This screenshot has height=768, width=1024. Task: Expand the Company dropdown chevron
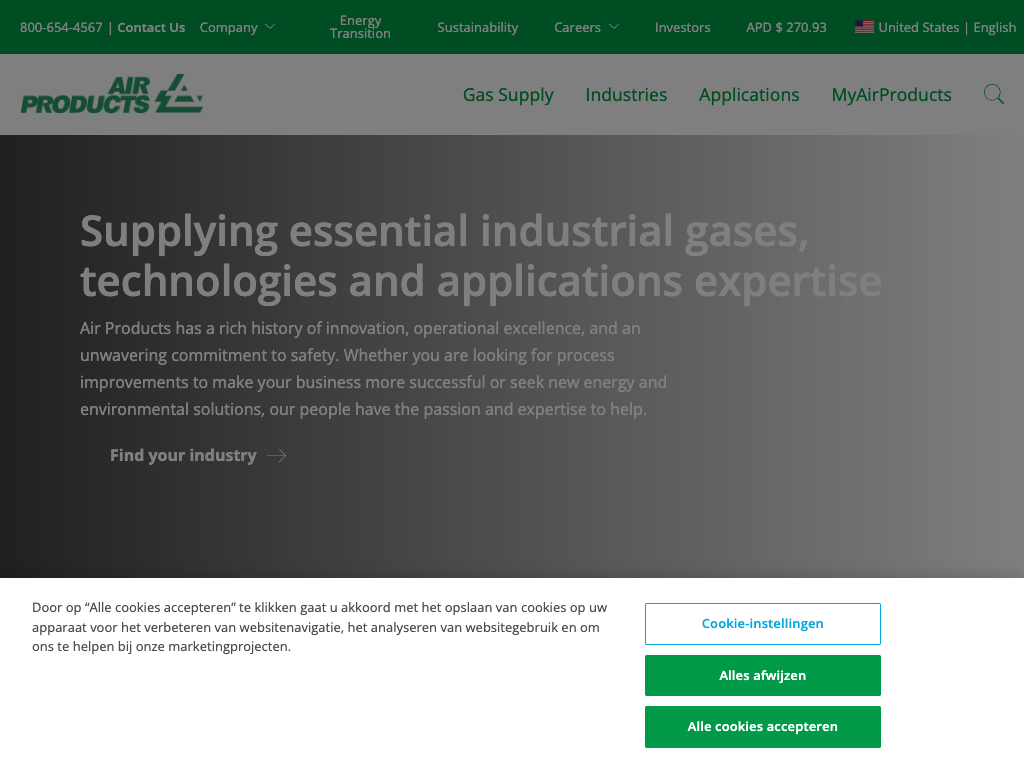tap(270, 27)
